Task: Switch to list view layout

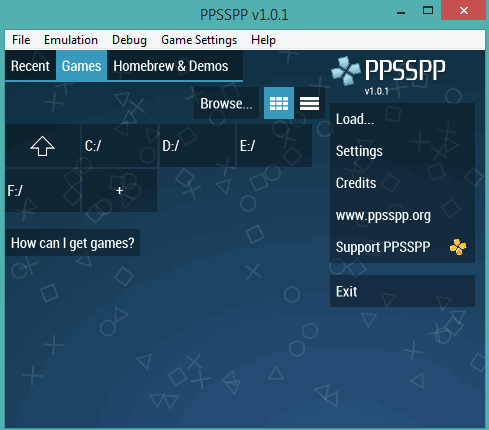Action: click(x=309, y=103)
